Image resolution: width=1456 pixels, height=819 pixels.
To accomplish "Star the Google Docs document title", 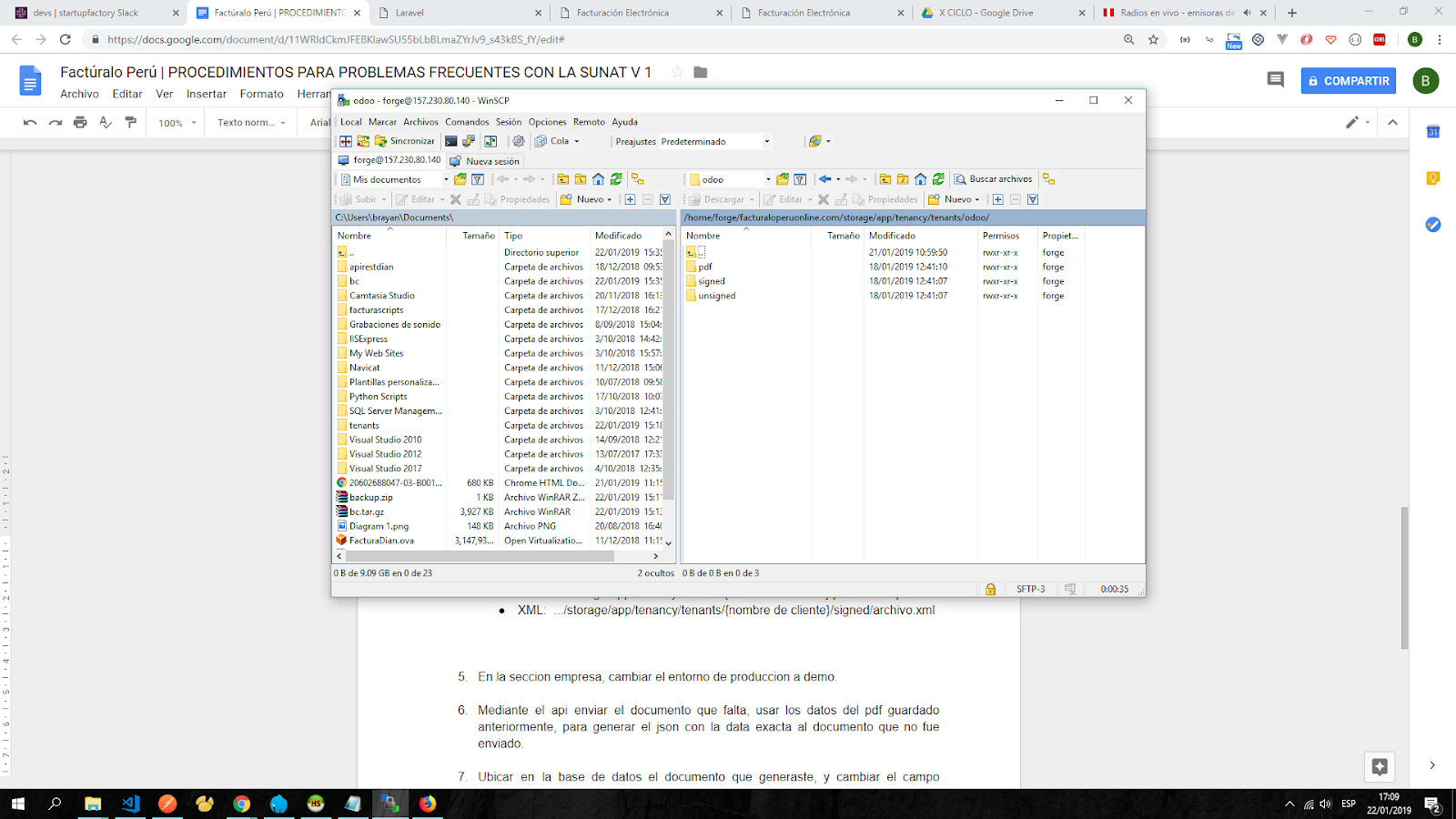I will pos(677,72).
